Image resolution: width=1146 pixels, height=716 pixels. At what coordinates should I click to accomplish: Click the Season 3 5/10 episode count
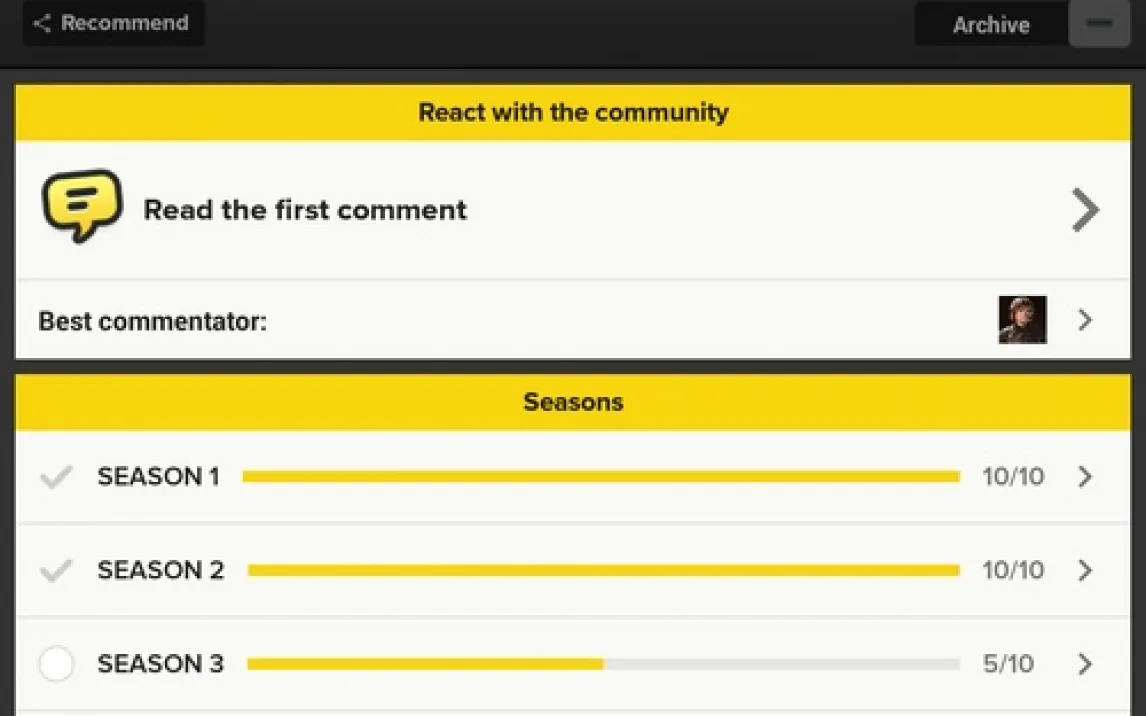(1008, 664)
